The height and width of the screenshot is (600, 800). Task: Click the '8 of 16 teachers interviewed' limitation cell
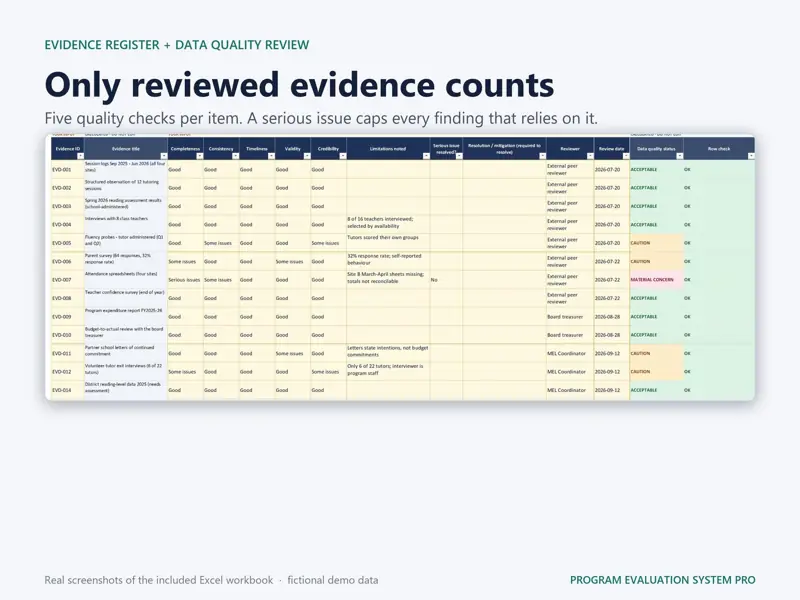click(x=388, y=224)
